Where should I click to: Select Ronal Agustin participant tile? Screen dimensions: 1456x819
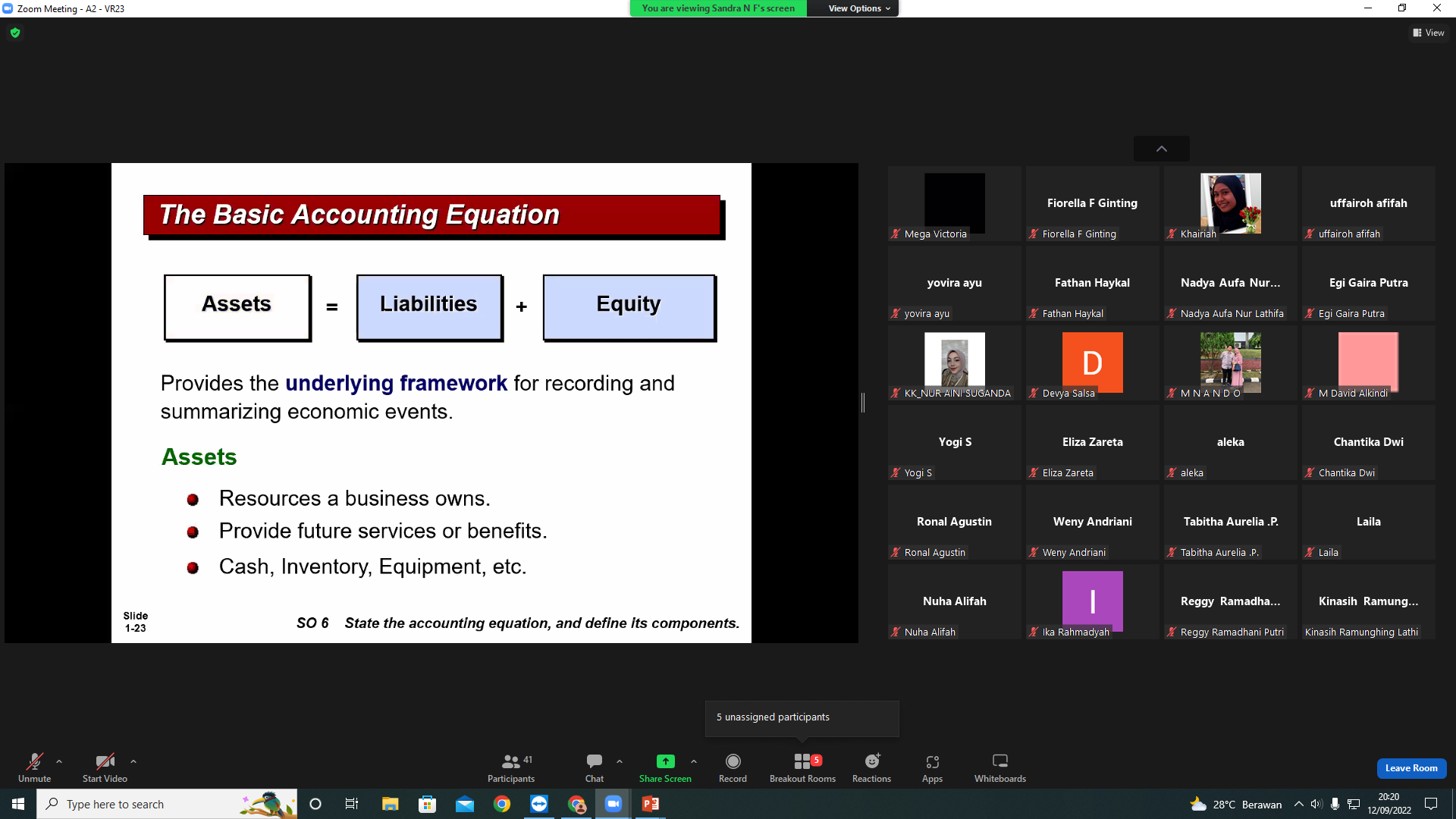(954, 522)
